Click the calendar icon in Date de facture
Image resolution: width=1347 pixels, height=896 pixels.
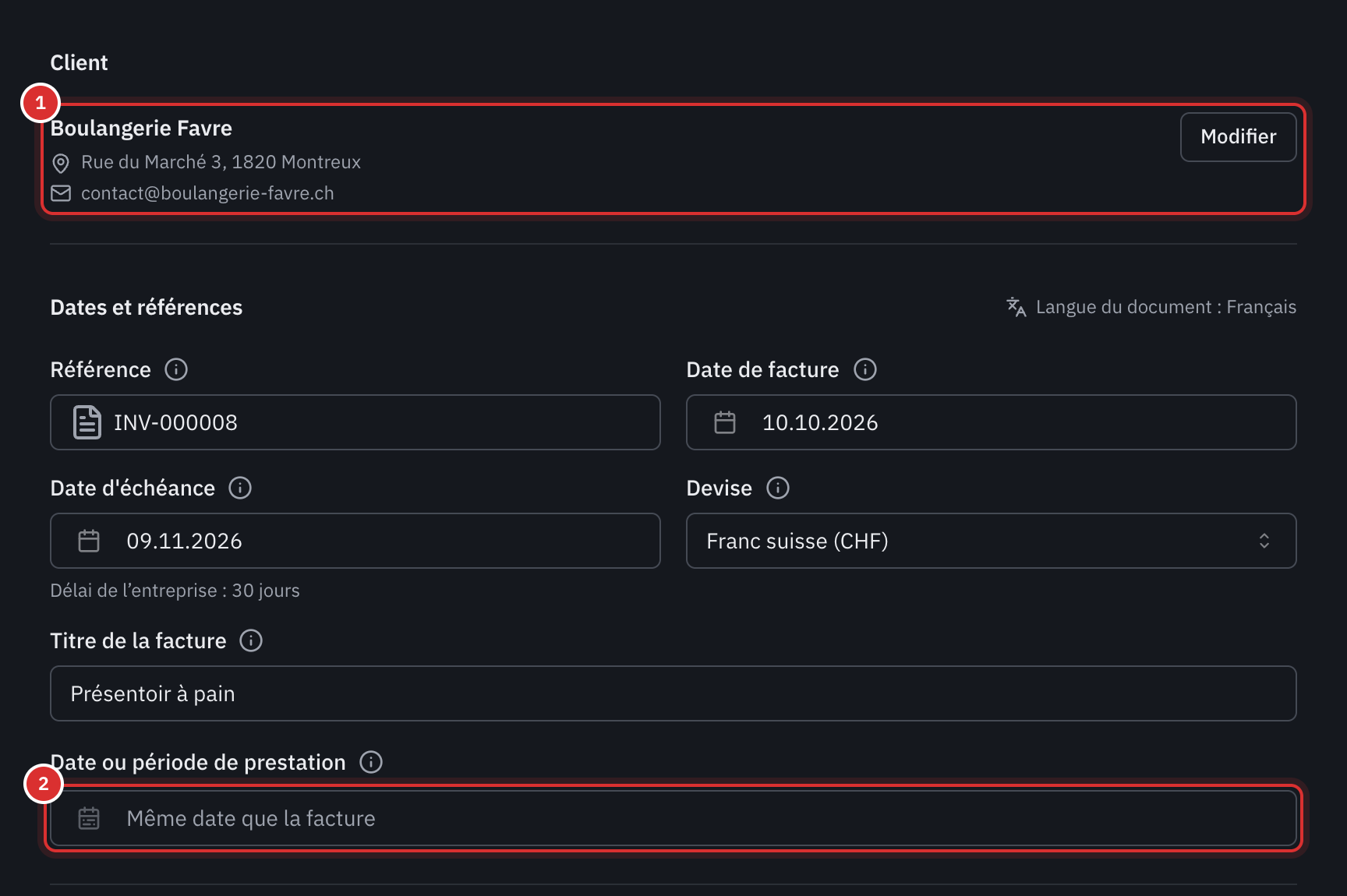[725, 422]
